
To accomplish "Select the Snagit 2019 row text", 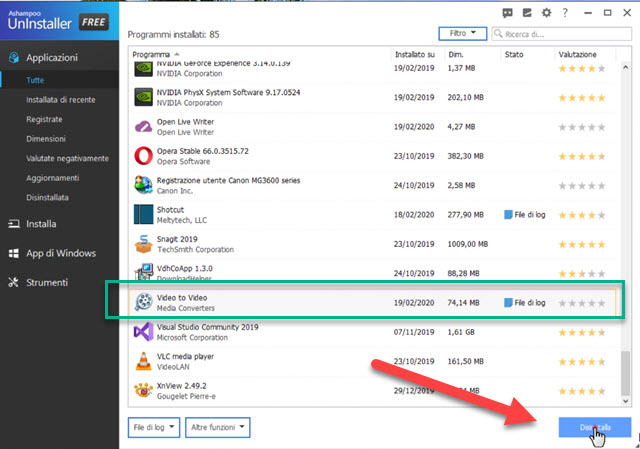I will pos(177,239).
